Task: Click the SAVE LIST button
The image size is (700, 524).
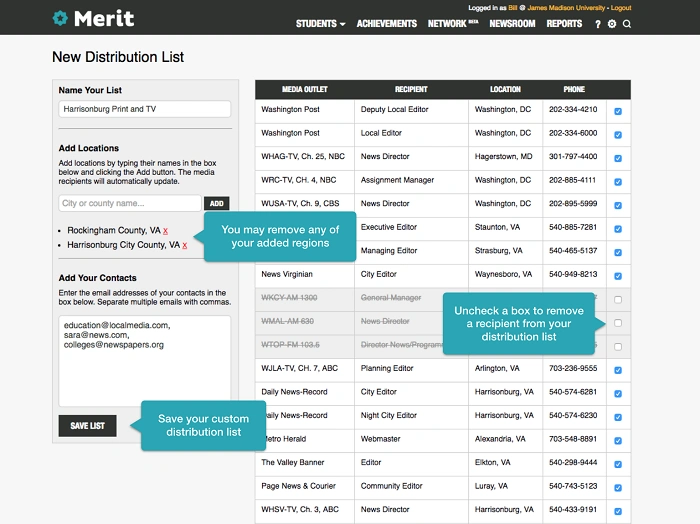Action: (x=88, y=426)
